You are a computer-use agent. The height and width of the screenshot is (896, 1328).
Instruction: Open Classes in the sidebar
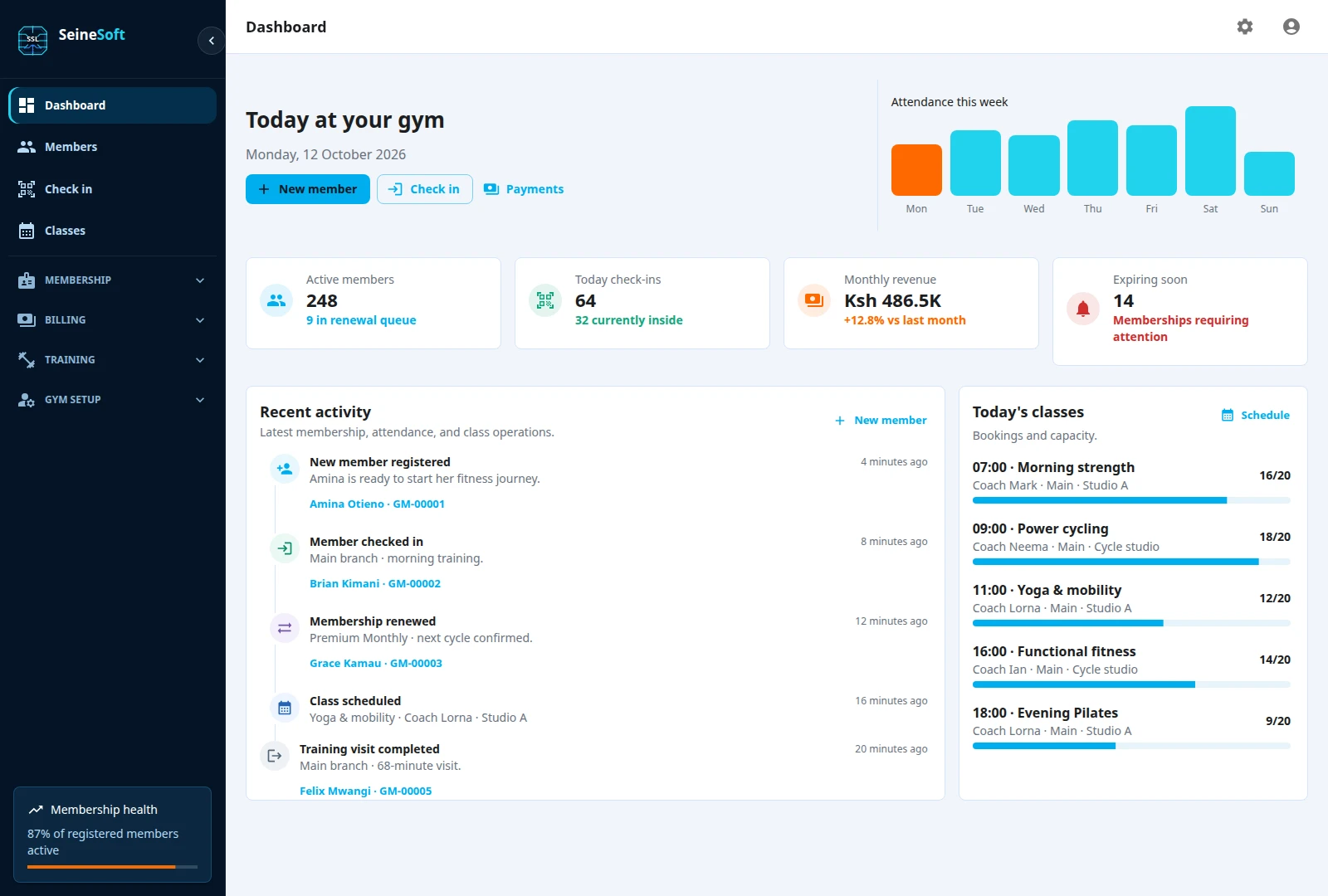[113, 231]
